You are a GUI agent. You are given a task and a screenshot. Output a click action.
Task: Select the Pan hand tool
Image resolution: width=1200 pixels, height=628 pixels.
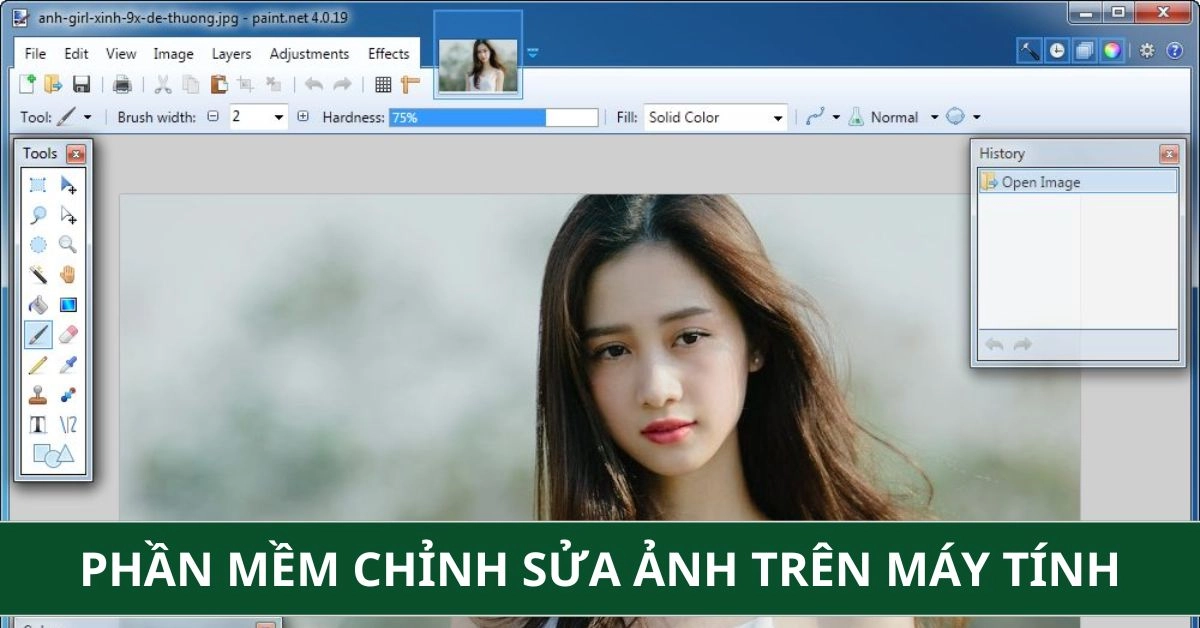(68, 274)
